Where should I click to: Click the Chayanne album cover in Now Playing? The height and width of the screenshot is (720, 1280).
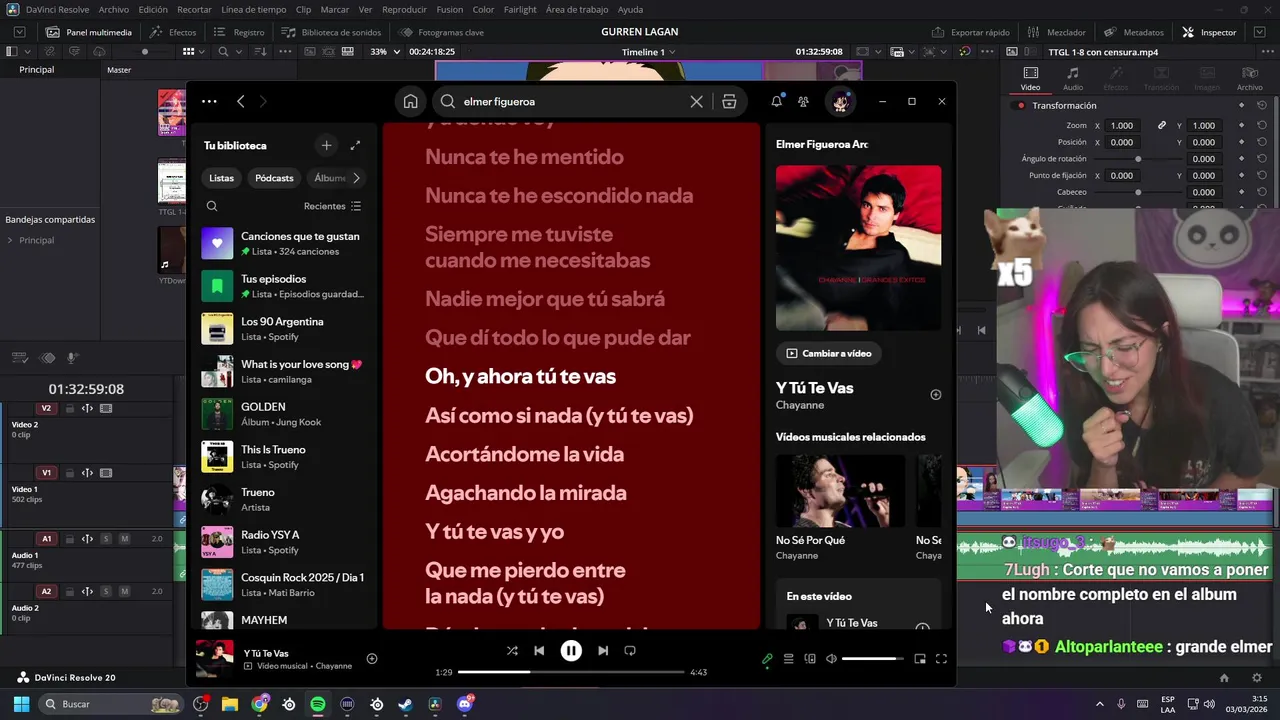858,248
